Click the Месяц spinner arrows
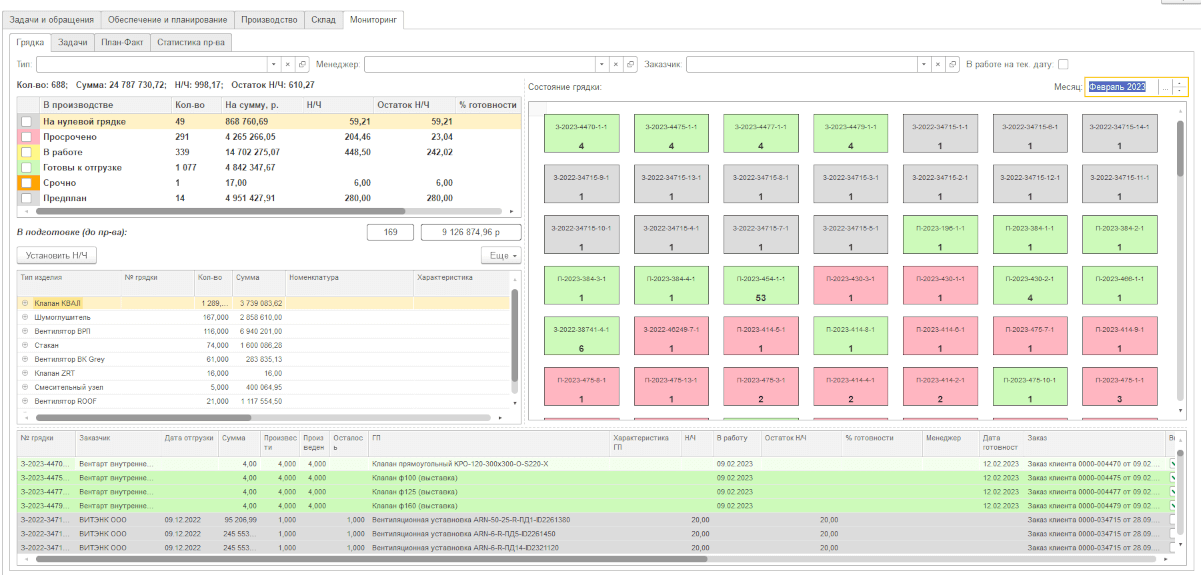The image size is (1201, 575). (1180, 87)
